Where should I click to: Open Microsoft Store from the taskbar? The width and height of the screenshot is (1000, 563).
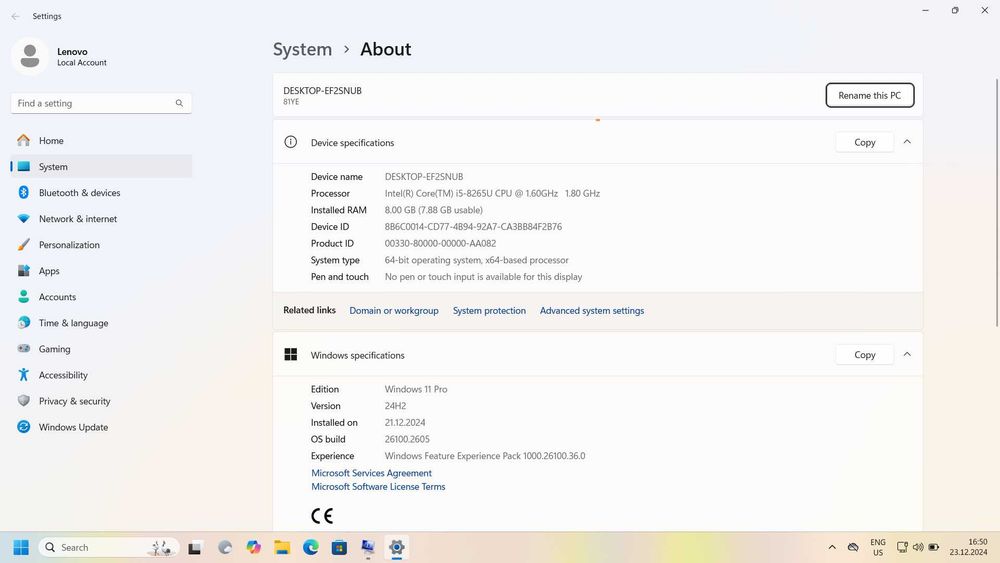339,547
